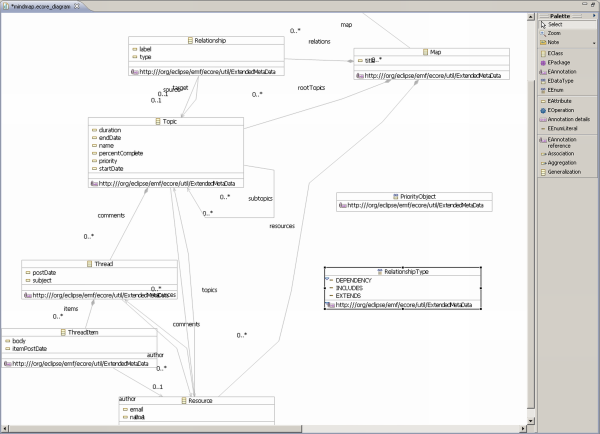The height and width of the screenshot is (434, 600).
Task: Select the endDate attribute in Topic
Action: pos(106,138)
